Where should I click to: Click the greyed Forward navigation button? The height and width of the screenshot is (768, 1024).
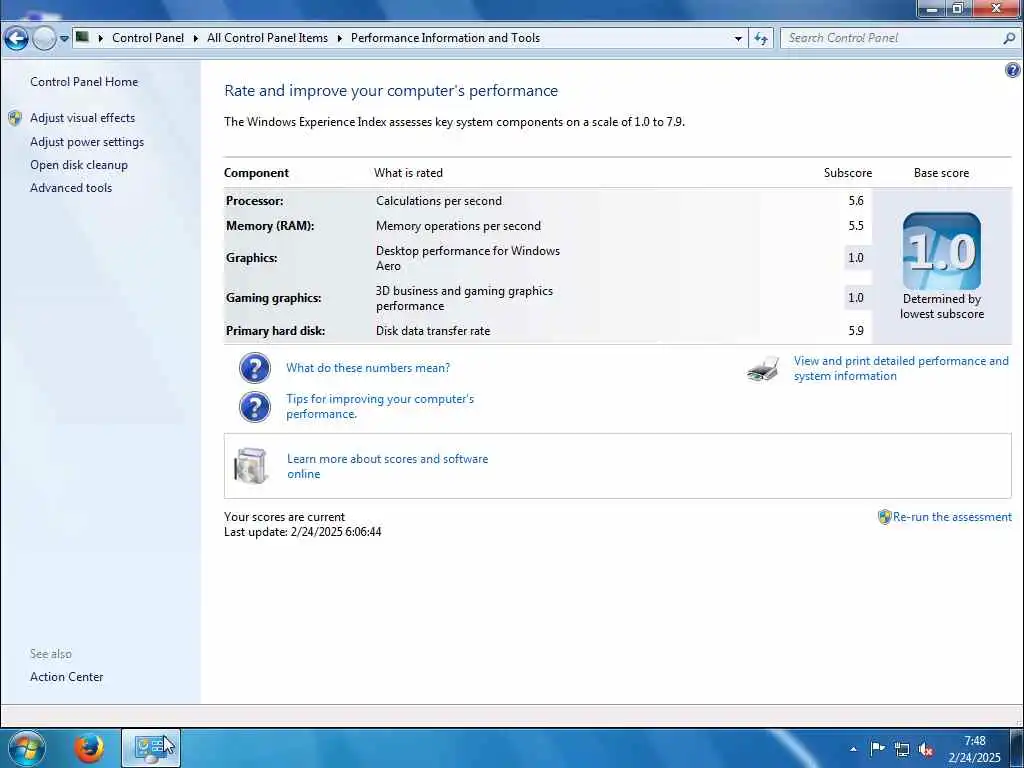pos(44,39)
